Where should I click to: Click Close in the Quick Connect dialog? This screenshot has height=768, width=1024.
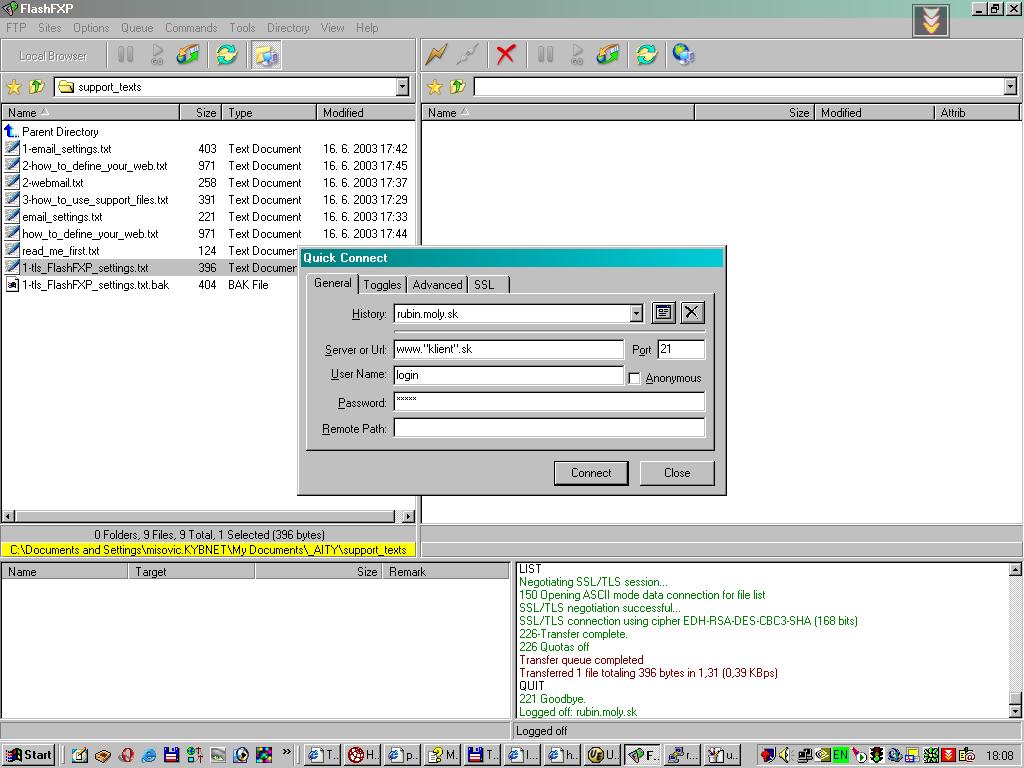(x=677, y=473)
